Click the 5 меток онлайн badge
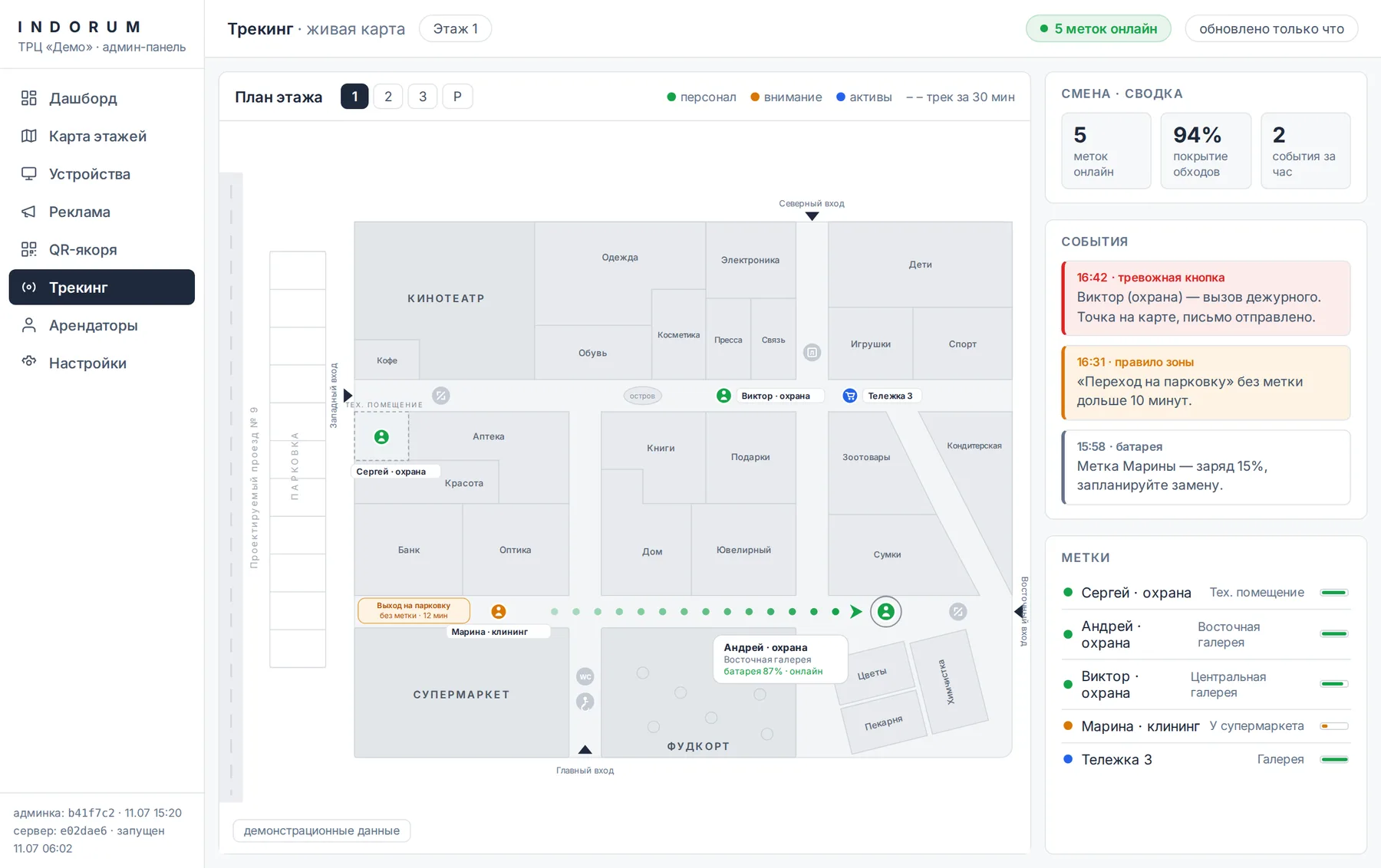This screenshot has height=868, width=1381. [x=1099, y=29]
